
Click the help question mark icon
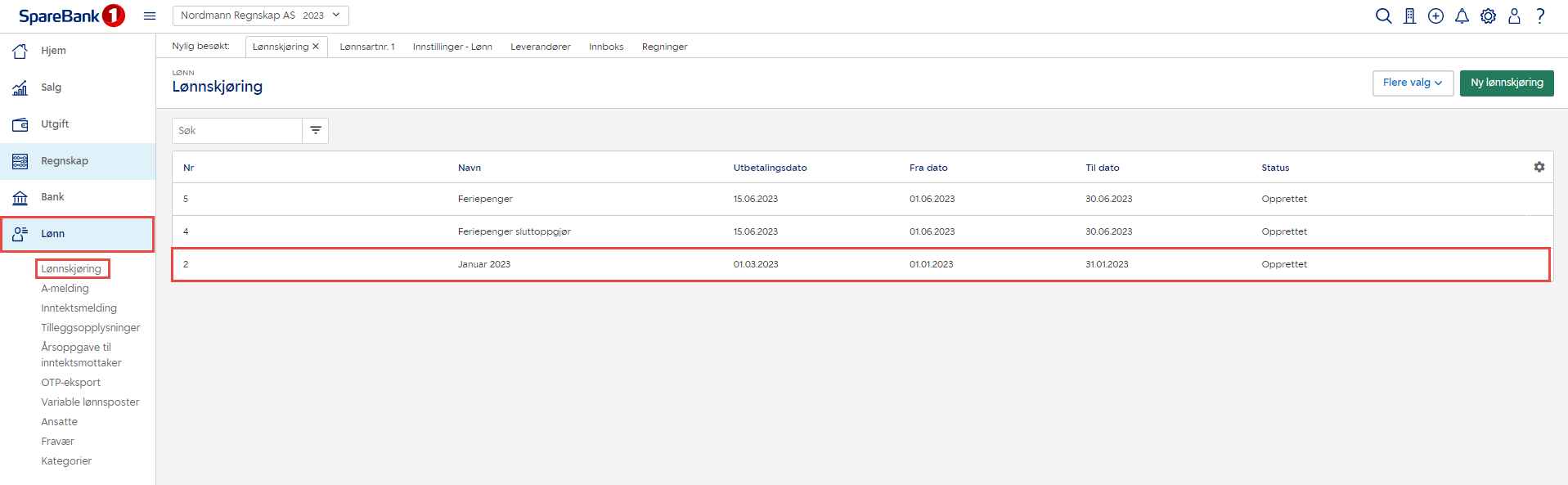coord(1540,16)
